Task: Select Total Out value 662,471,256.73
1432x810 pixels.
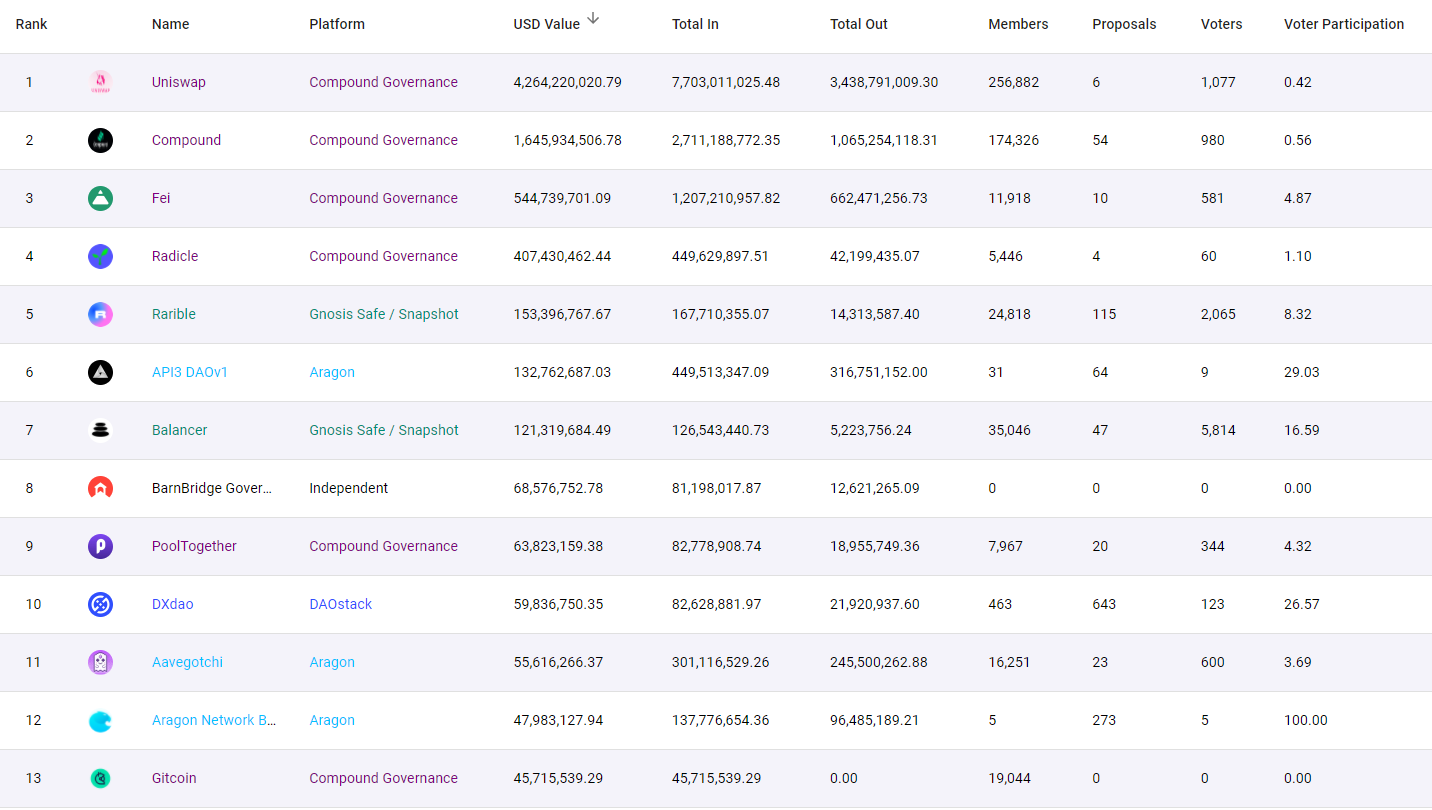Action: point(879,198)
